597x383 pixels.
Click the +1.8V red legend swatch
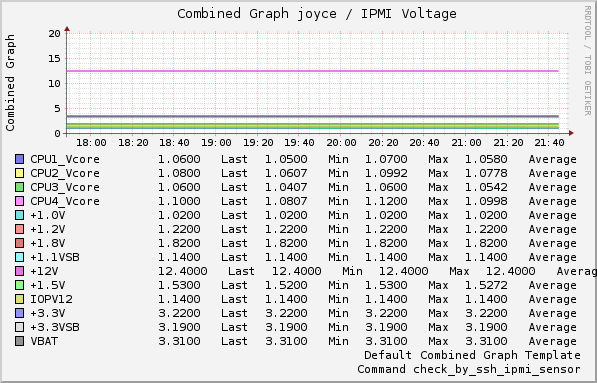pos(19,243)
